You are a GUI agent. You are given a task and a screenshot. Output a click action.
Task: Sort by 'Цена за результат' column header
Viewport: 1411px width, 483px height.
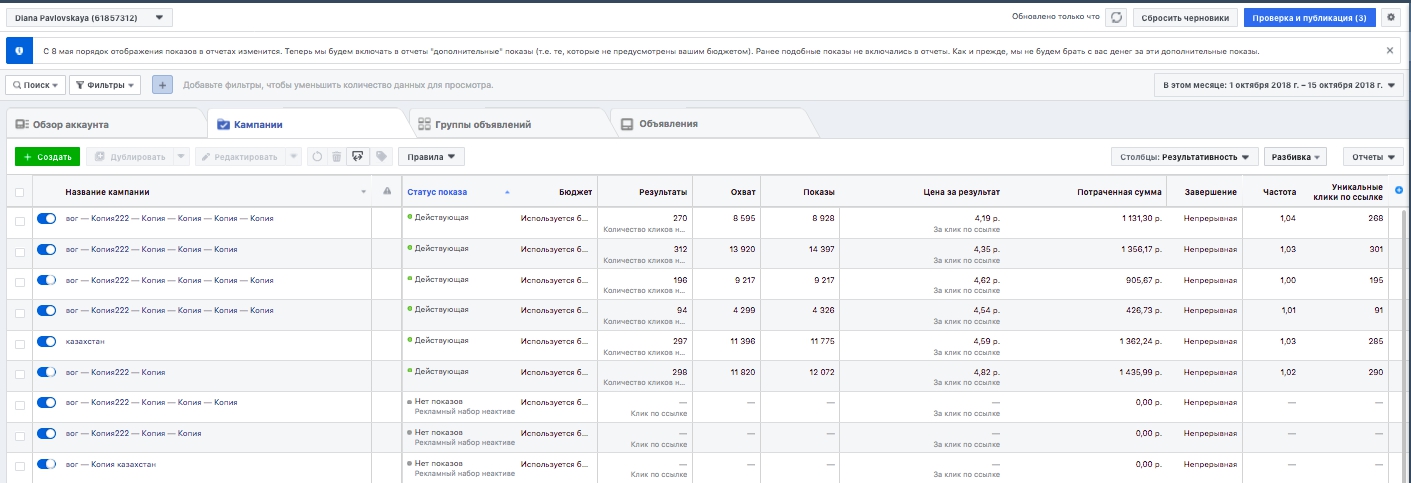[961, 192]
